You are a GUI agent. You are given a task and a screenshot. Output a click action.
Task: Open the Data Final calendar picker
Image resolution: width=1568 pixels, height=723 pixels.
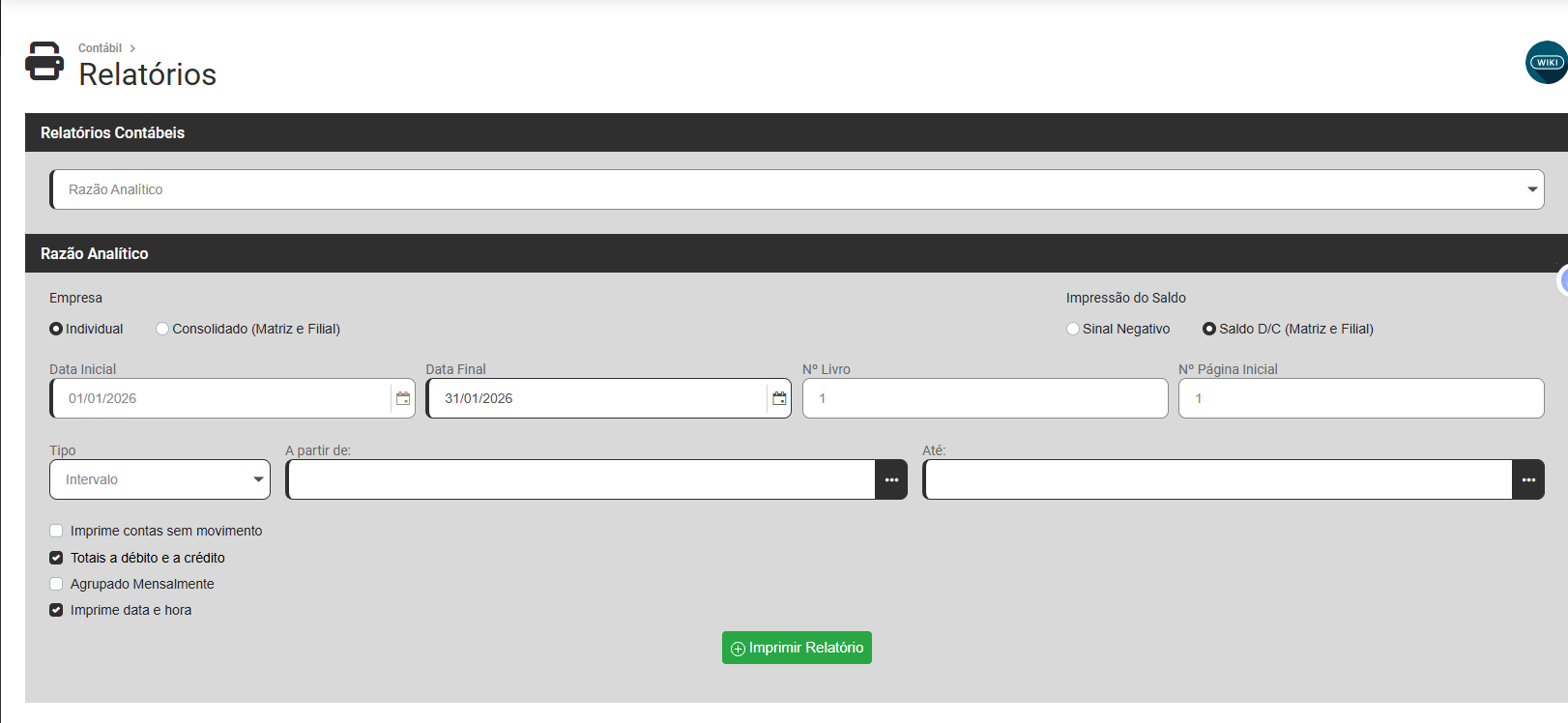click(779, 398)
